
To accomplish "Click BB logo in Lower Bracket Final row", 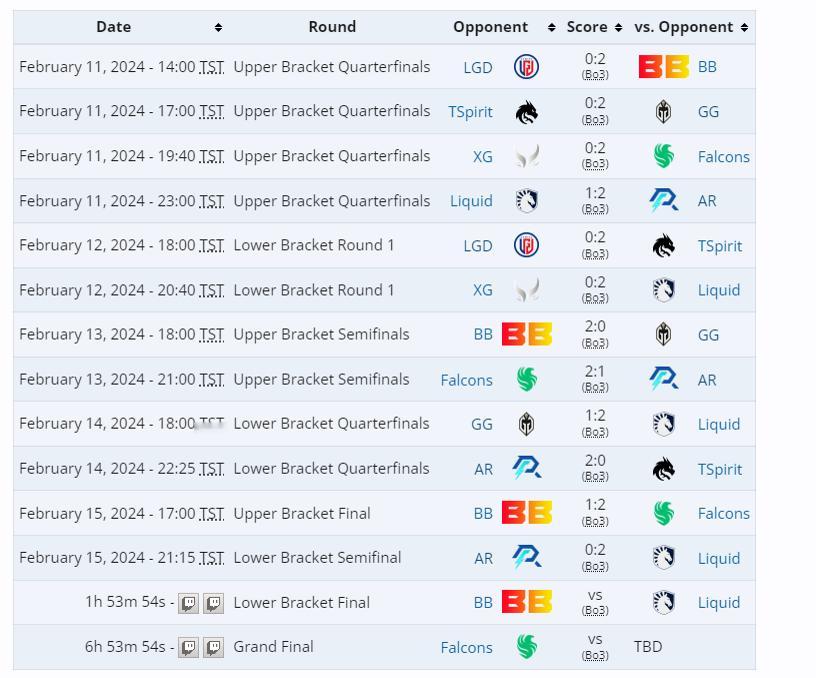I will point(527,602).
